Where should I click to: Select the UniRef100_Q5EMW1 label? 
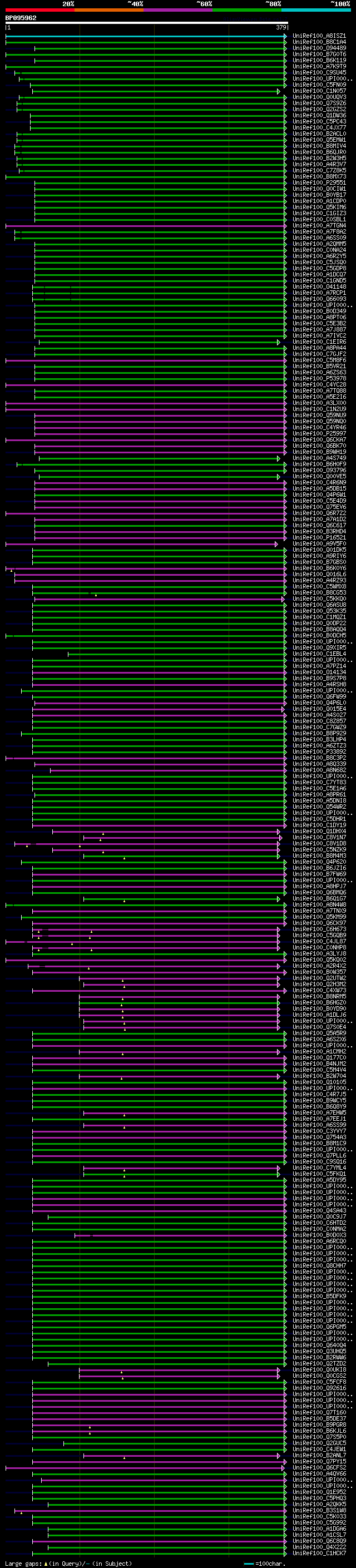pyautogui.click(x=319, y=140)
